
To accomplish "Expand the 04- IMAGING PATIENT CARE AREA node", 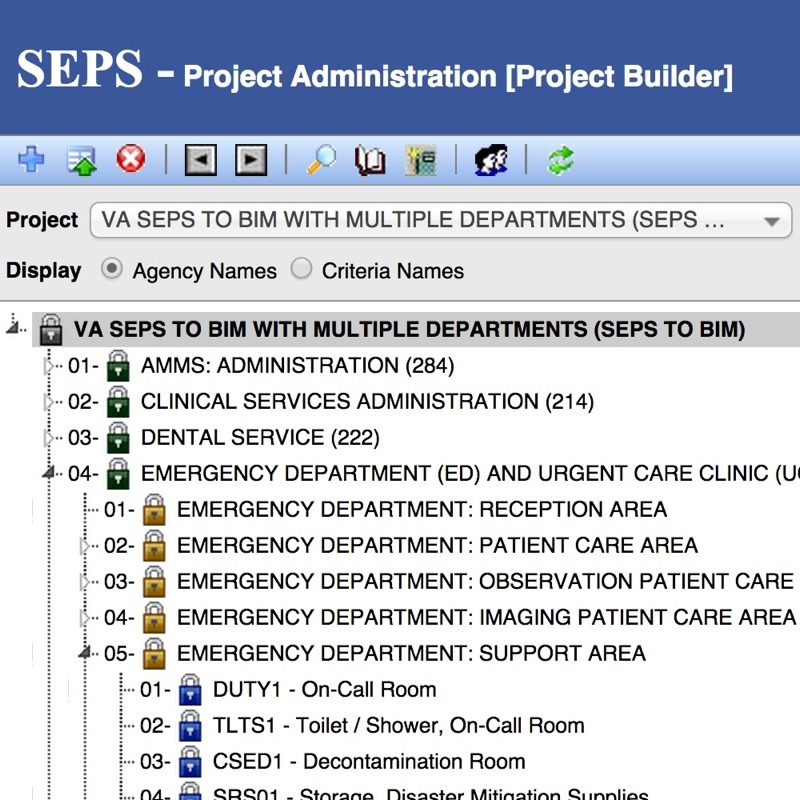I will point(85,618).
